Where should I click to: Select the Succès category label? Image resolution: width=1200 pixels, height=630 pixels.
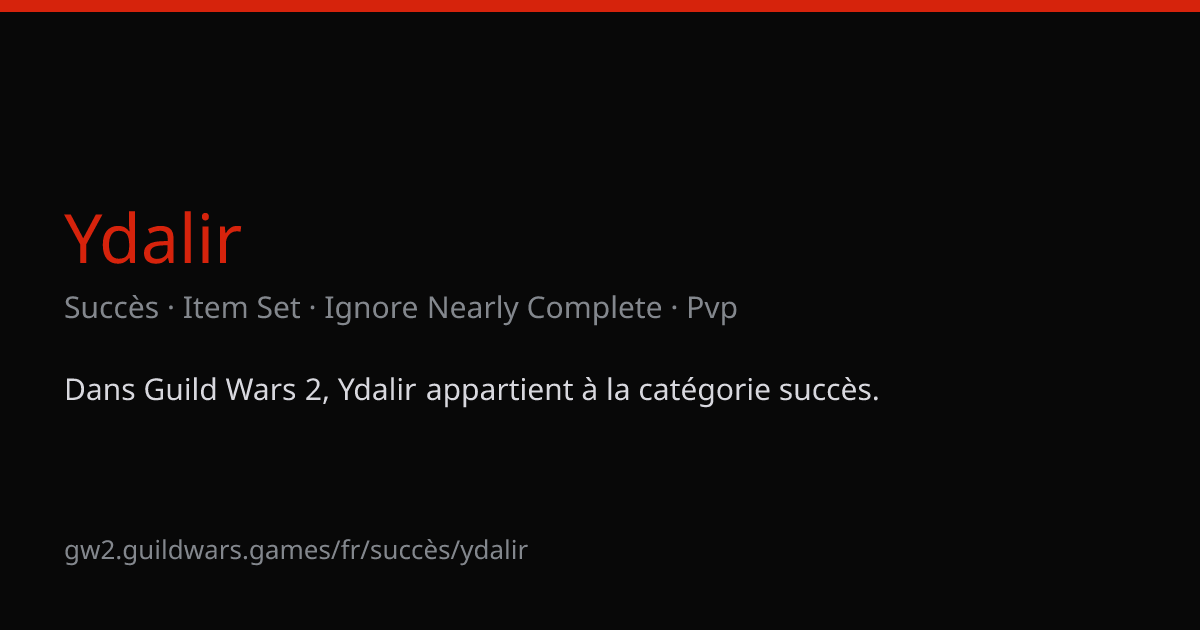[x=111, y=308]
